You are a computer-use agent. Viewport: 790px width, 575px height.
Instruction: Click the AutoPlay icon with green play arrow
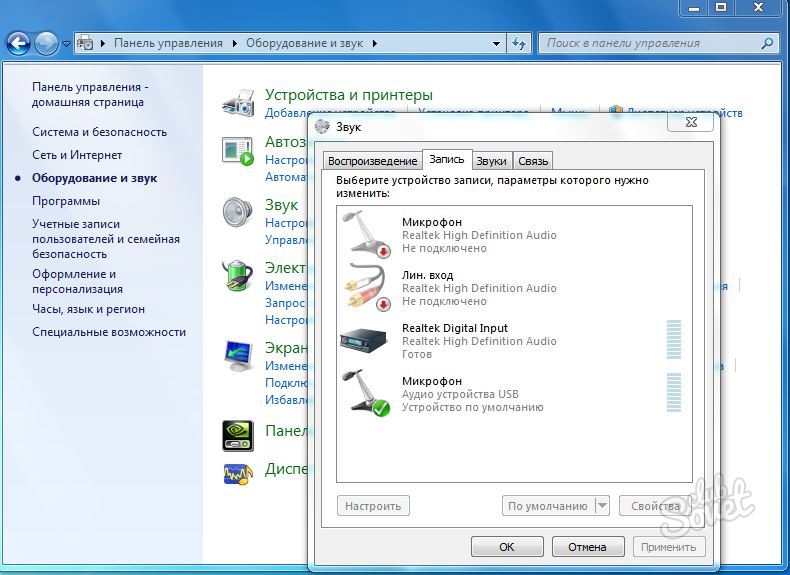(237, 151)
